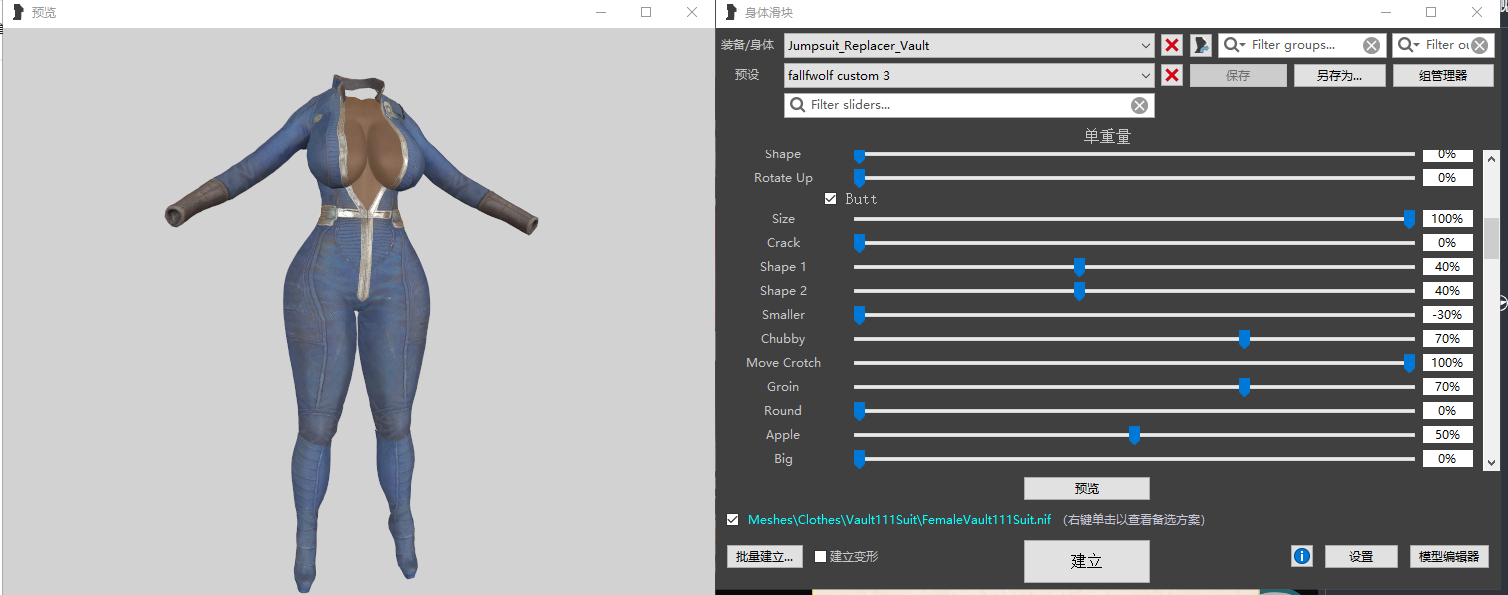Viewport: 1508px width, 595px height.
Task: Click the Filter groups search magnifier icon
Action: 1234,45
